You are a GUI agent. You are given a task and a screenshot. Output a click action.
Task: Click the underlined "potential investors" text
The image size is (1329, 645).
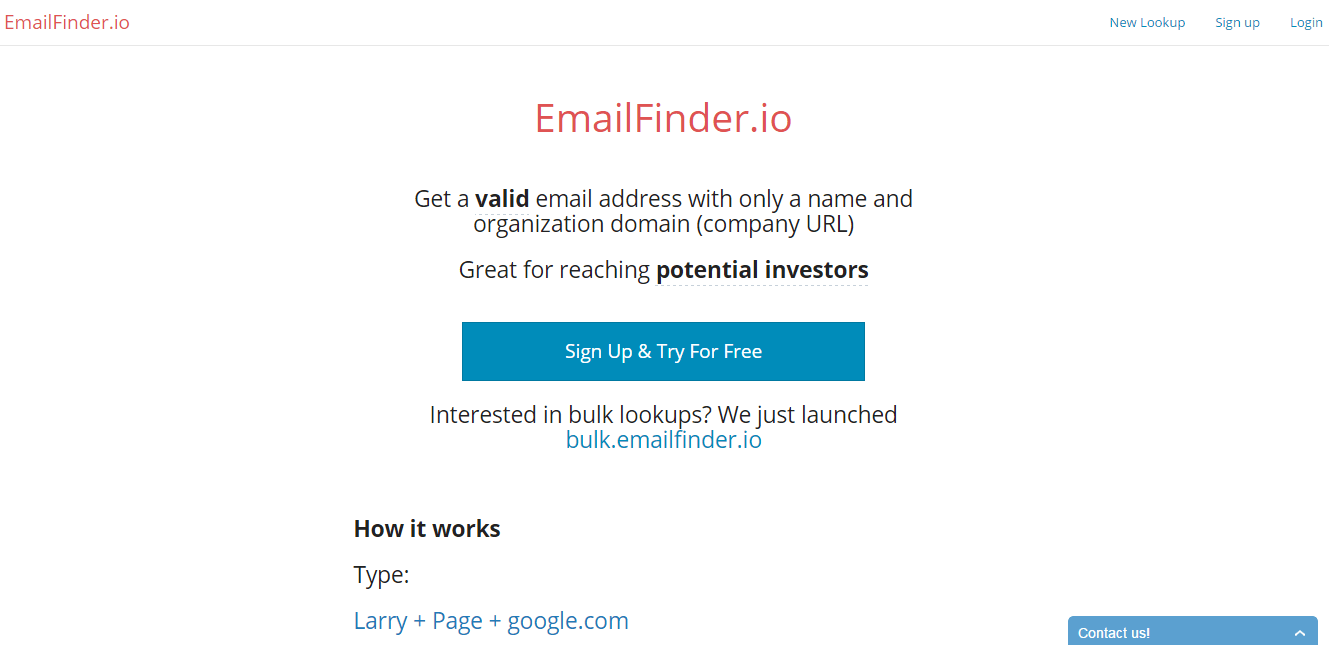tap(762, 270)
